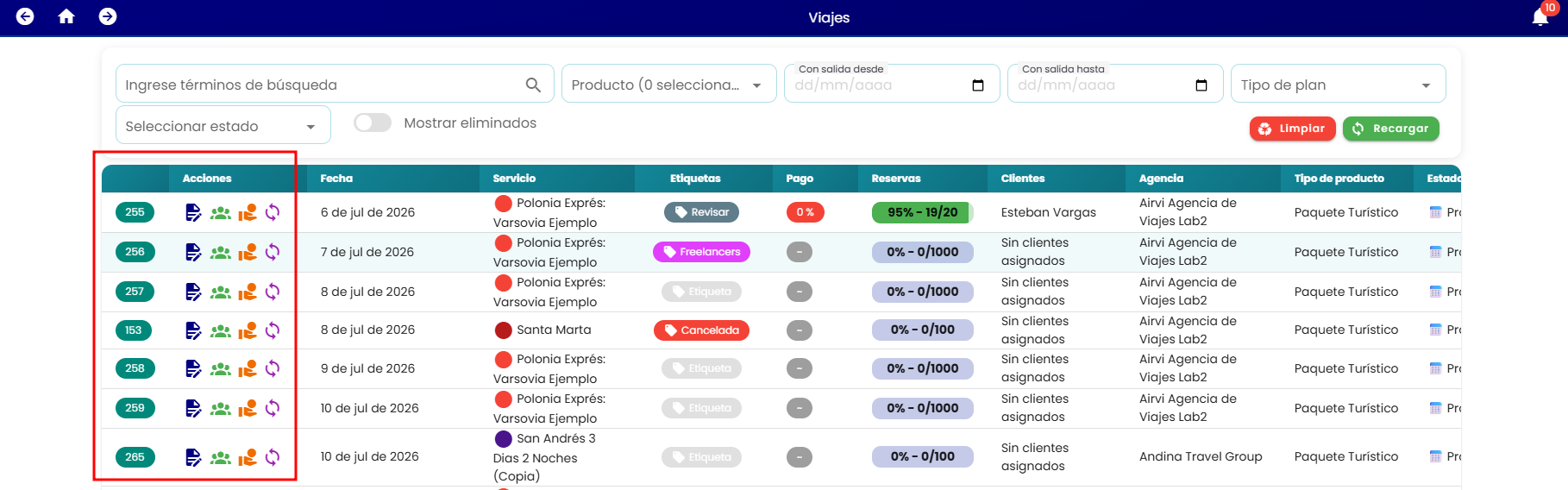Viewport: 1568px width, 490px height.
Task: Select the orange client assignment icon for trip 257
Action: click(x=248, y=292)
